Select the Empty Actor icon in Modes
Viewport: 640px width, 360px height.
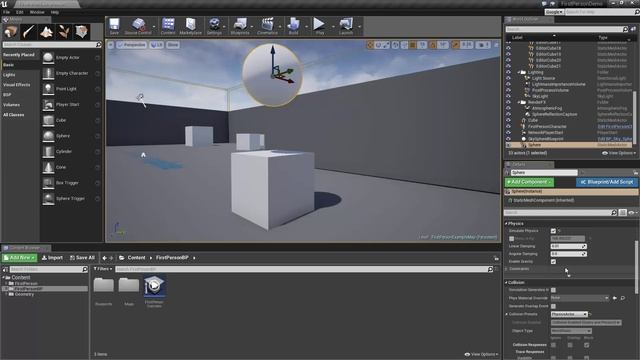[48, 58]
